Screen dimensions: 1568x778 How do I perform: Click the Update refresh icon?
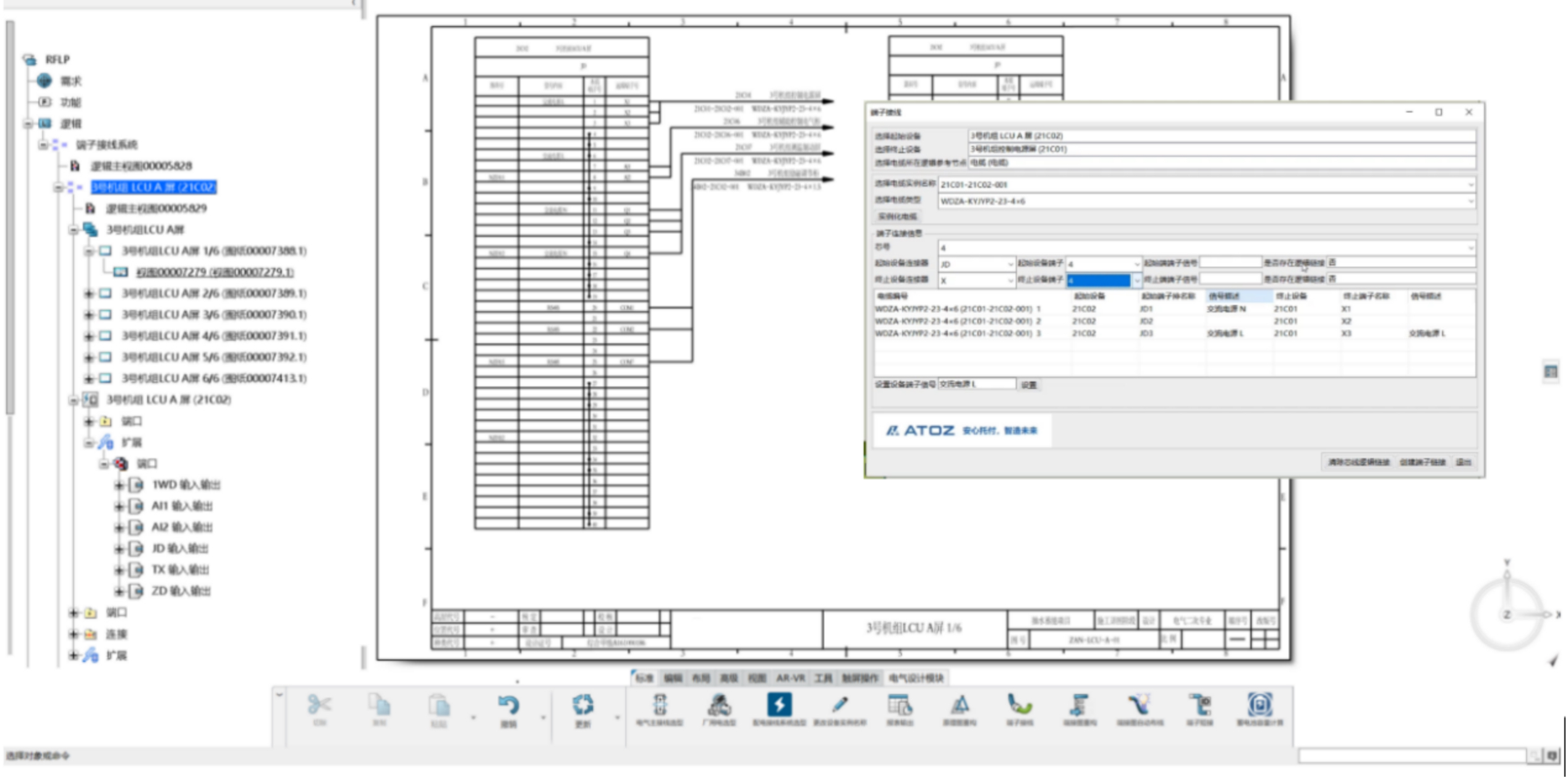[x=582, y=706]
